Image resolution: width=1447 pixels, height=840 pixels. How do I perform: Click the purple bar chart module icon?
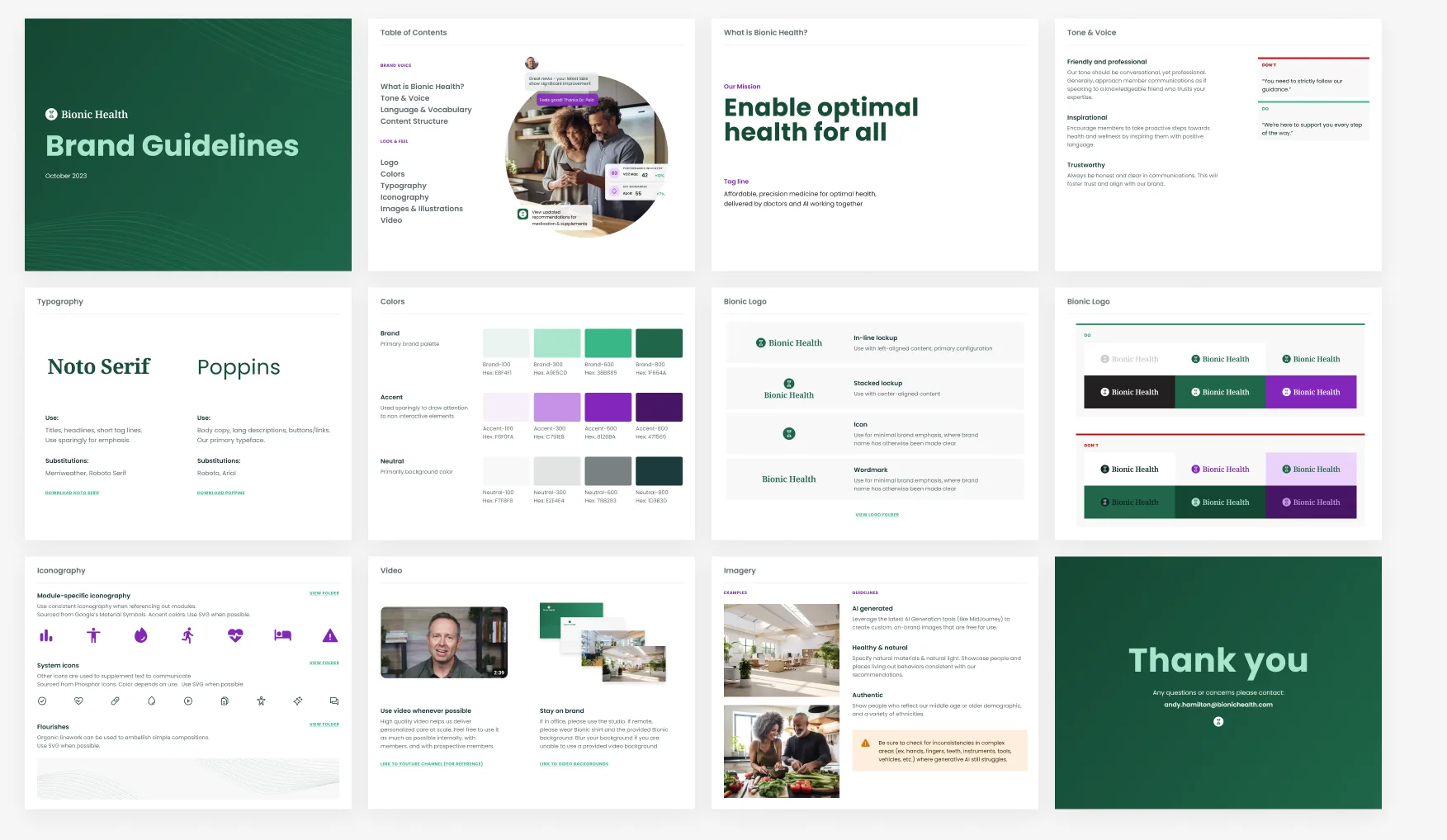[46, 635]
